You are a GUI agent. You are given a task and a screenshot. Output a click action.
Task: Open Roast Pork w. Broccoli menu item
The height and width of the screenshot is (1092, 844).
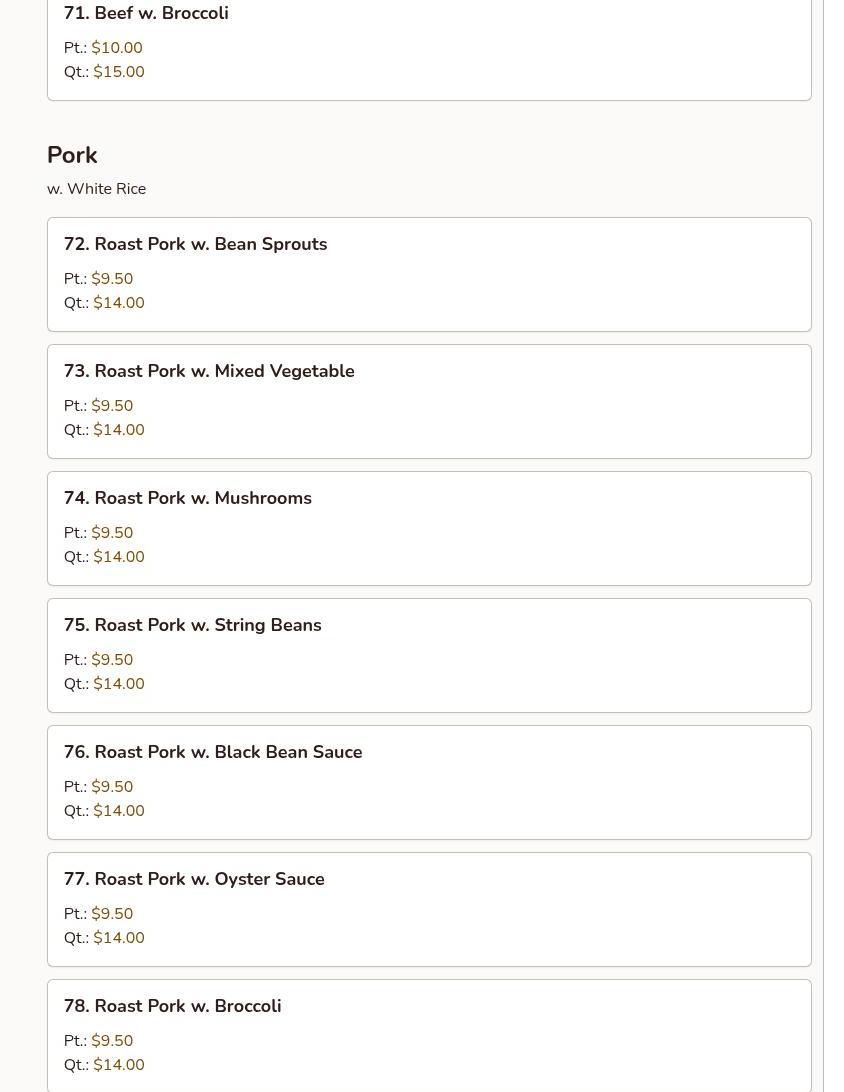click(172, 1006)
